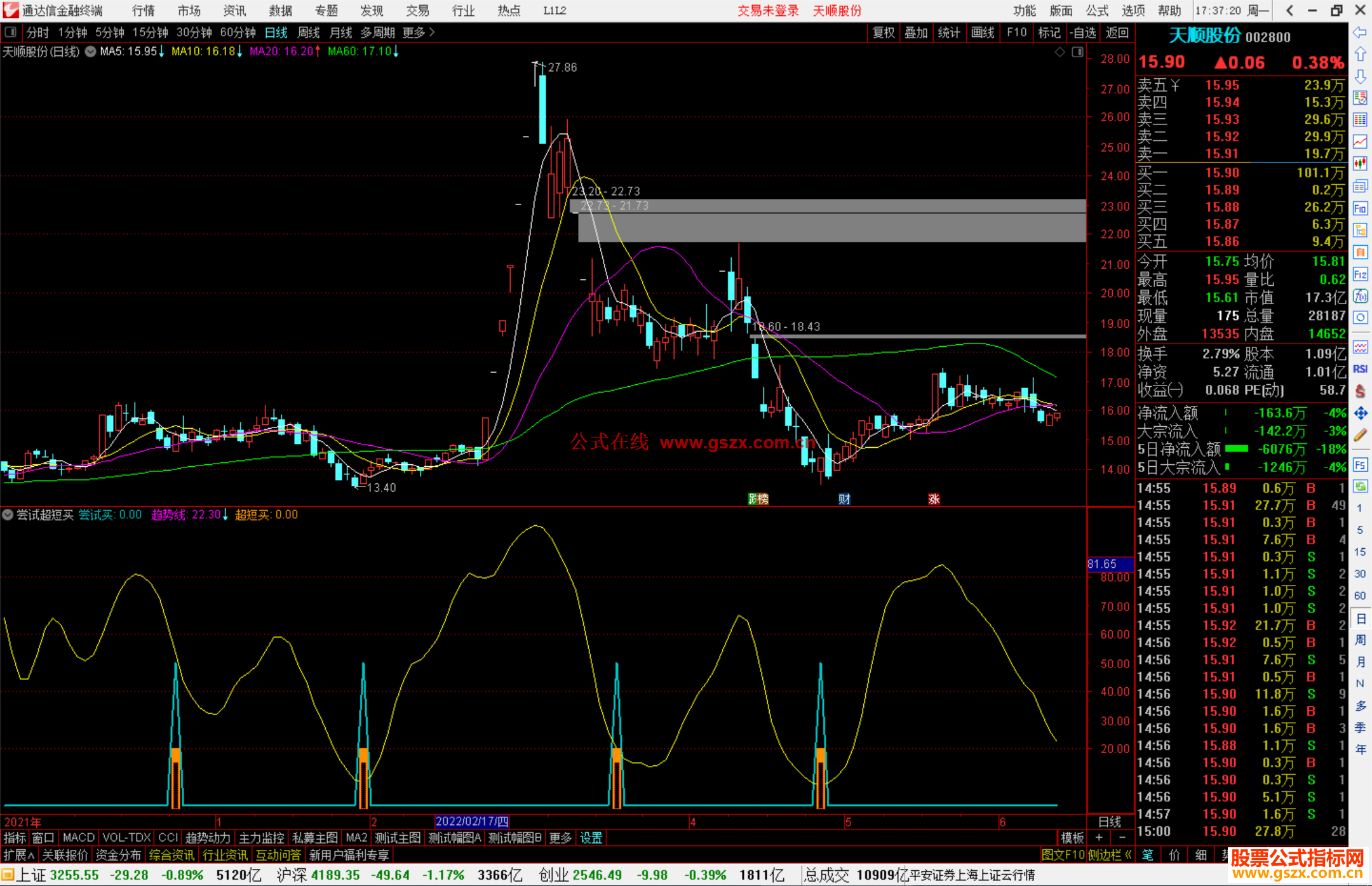
Task: Switch to the 周线 period tab
Action: (x=308, y=32)
